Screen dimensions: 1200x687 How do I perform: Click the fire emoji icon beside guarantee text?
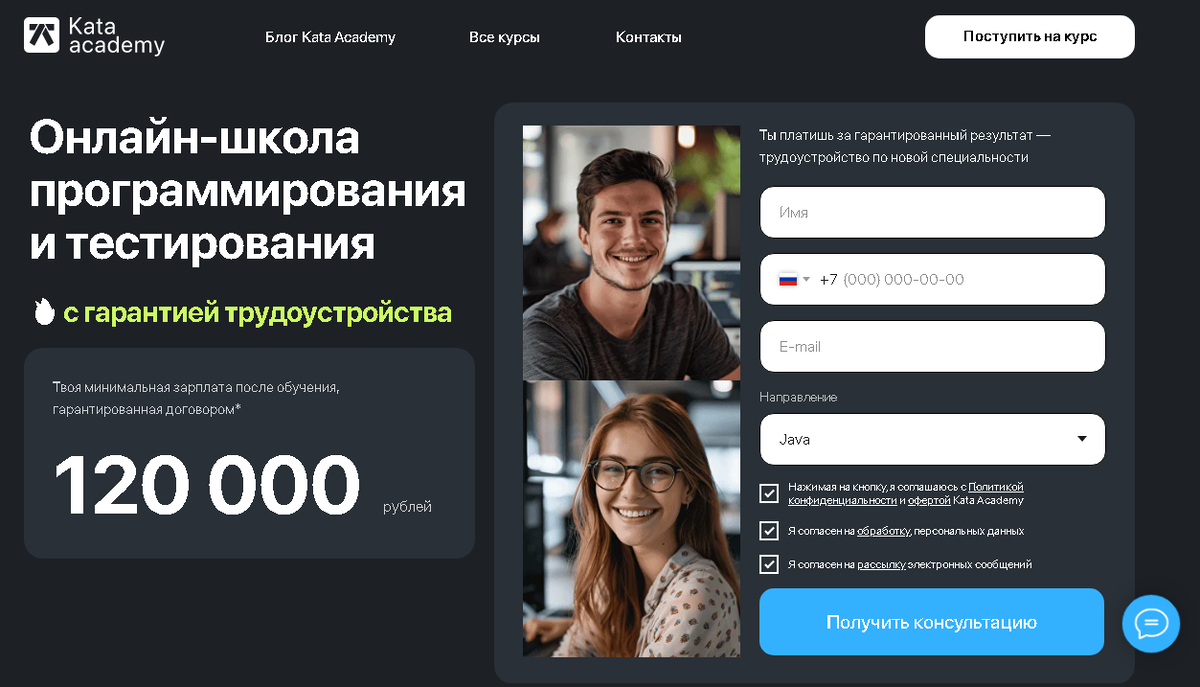click(43, 313)
